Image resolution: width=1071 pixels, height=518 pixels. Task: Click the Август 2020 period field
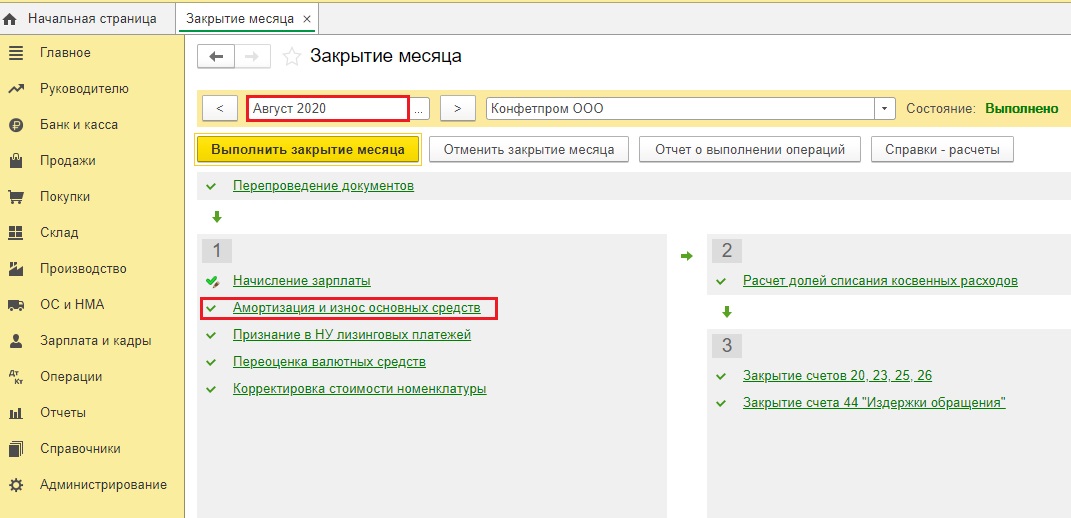point(328,109)
